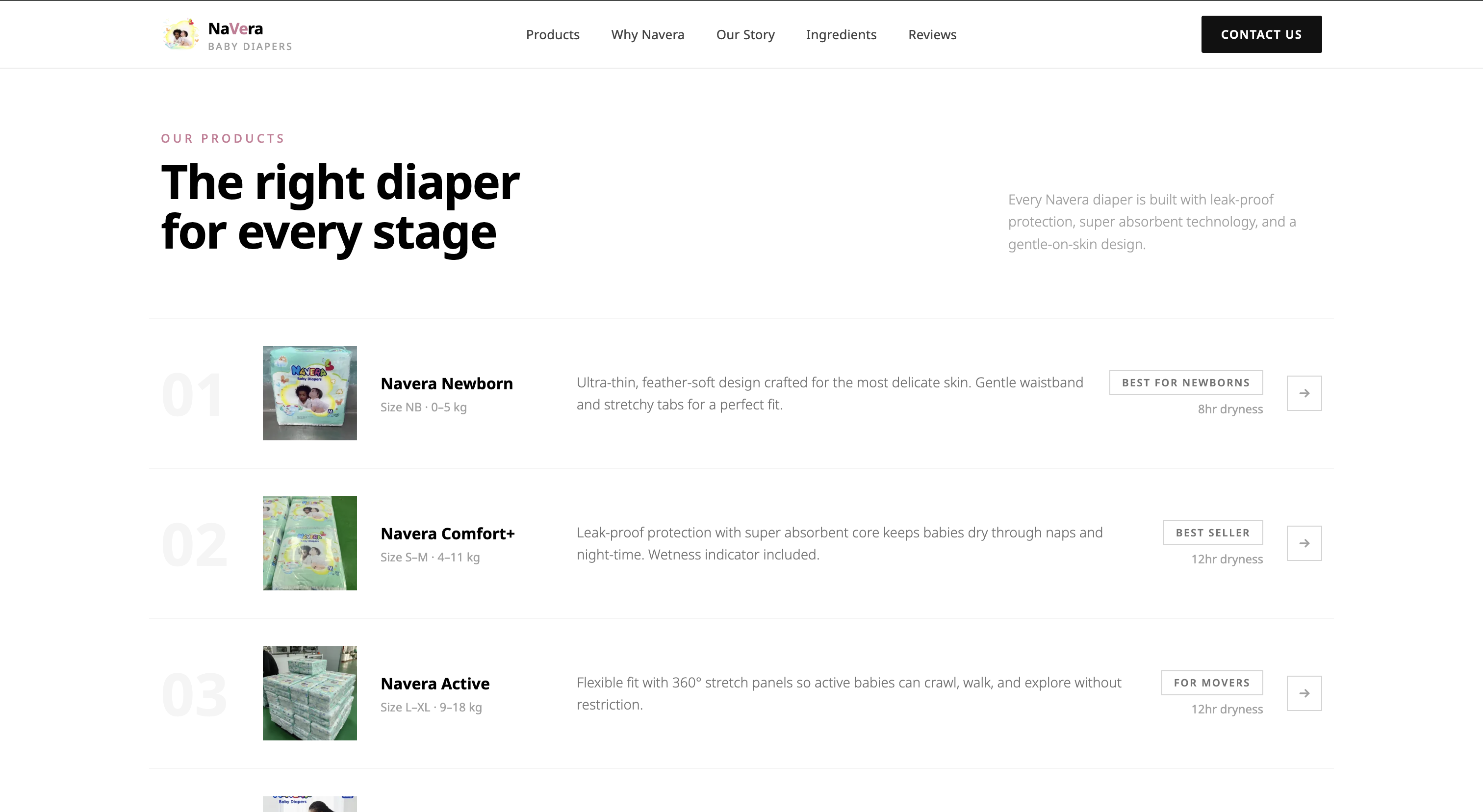1483x812 pixels.
Task: Open Navera Active arrow button
Action: [x=1304, y=693]
